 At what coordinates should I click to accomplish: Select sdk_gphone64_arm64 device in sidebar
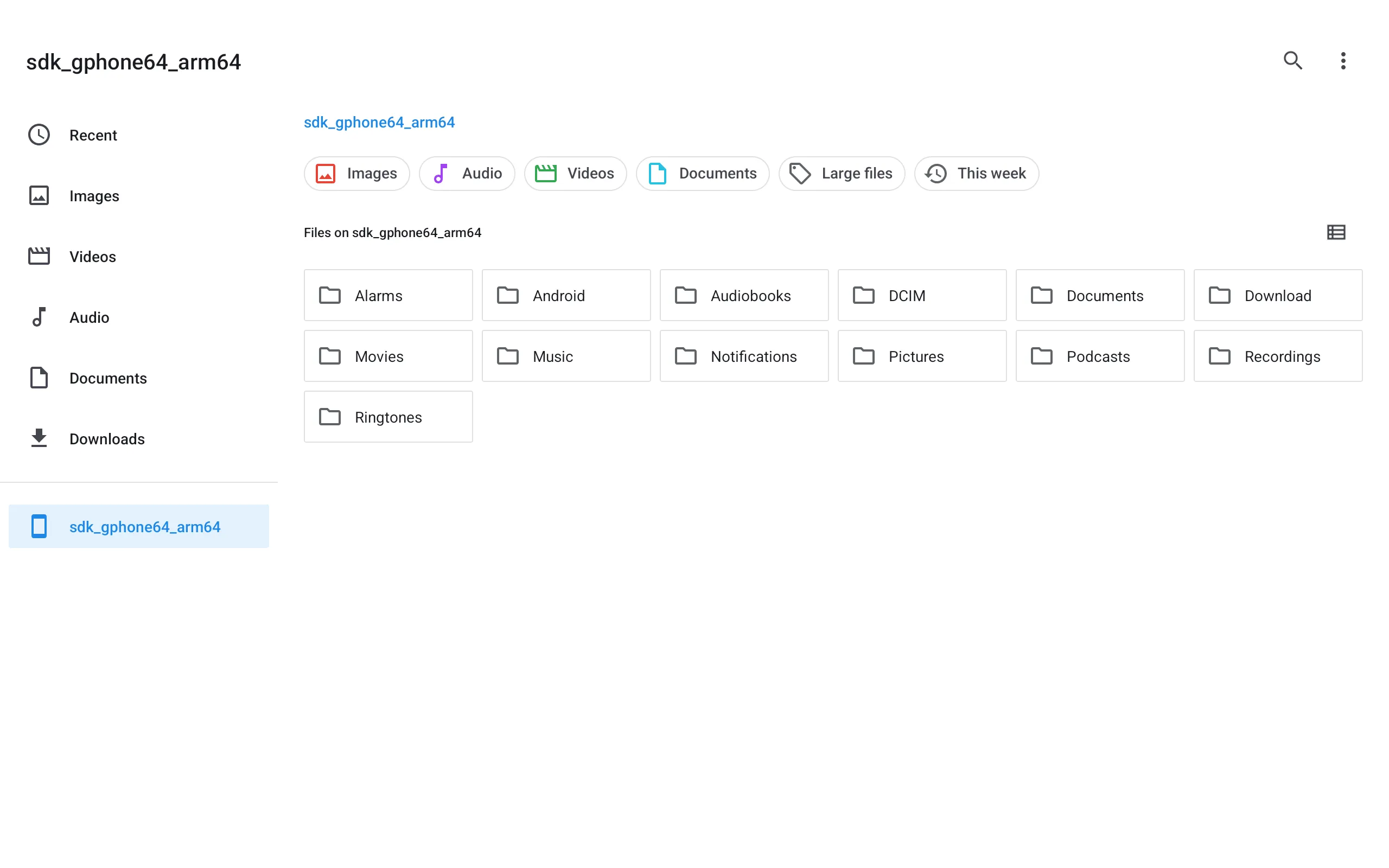(139, 526)
